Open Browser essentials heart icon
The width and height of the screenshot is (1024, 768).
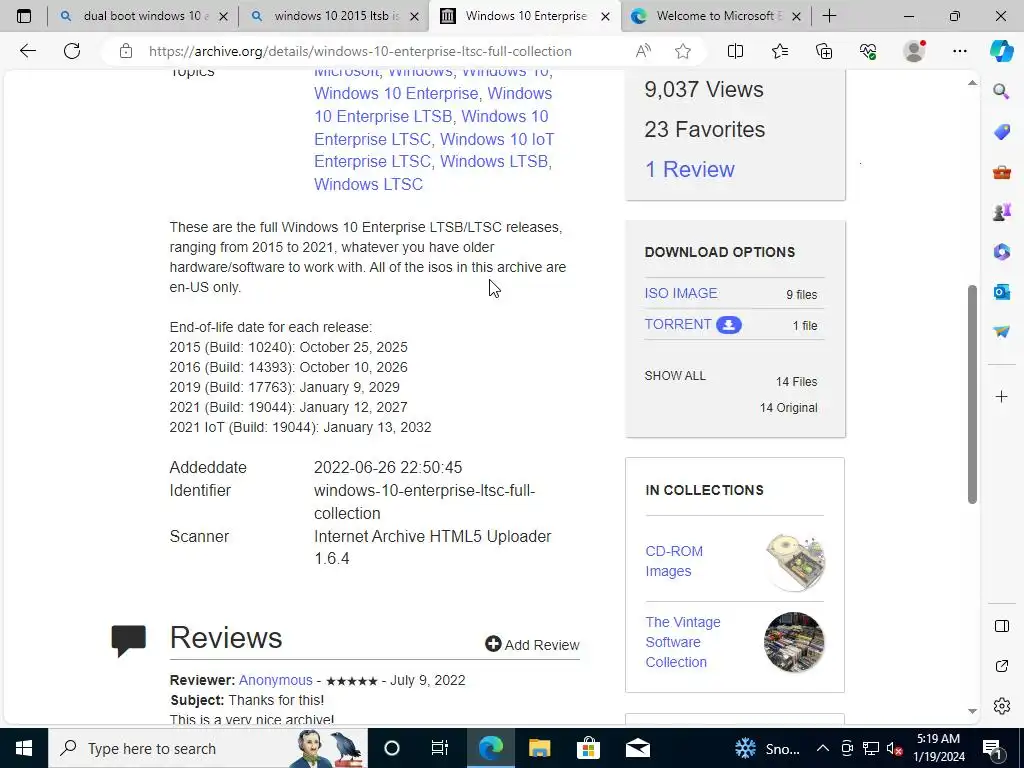tap(868, 51)
